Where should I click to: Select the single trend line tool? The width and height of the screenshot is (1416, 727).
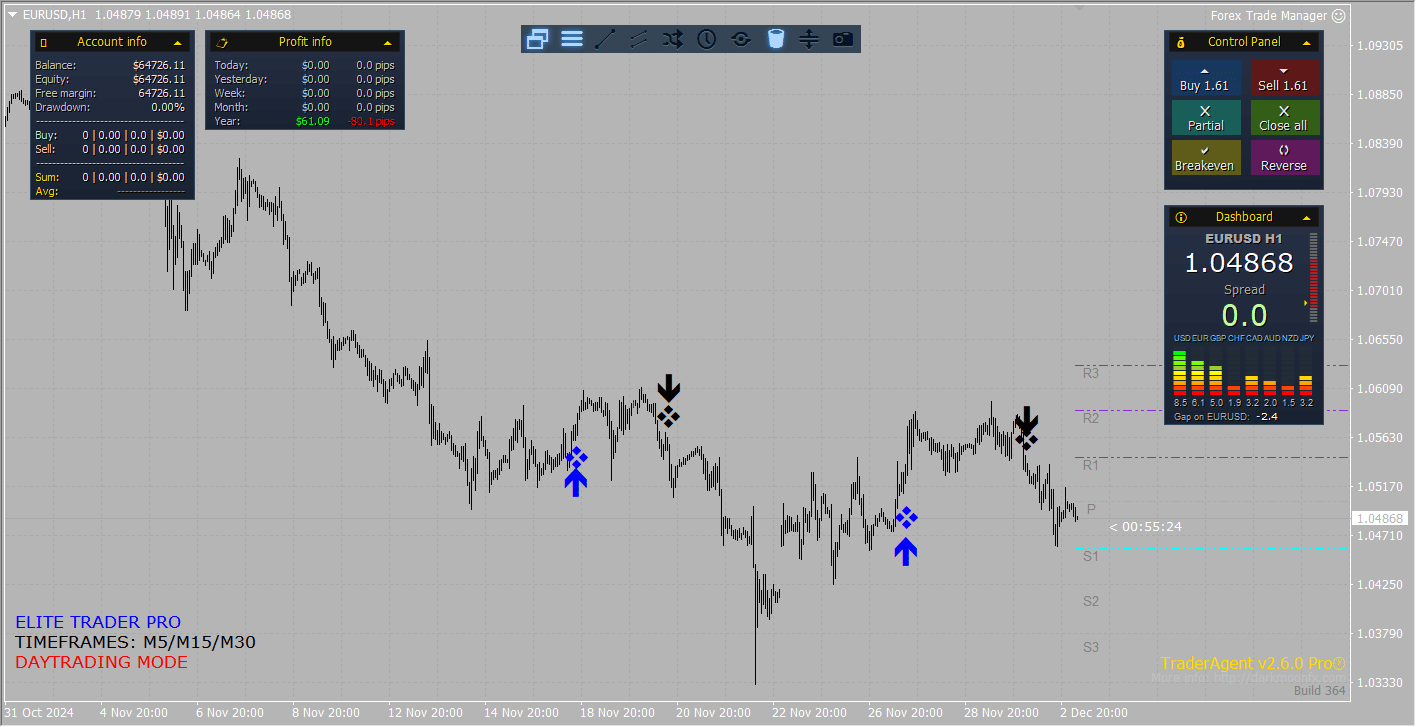606,39
